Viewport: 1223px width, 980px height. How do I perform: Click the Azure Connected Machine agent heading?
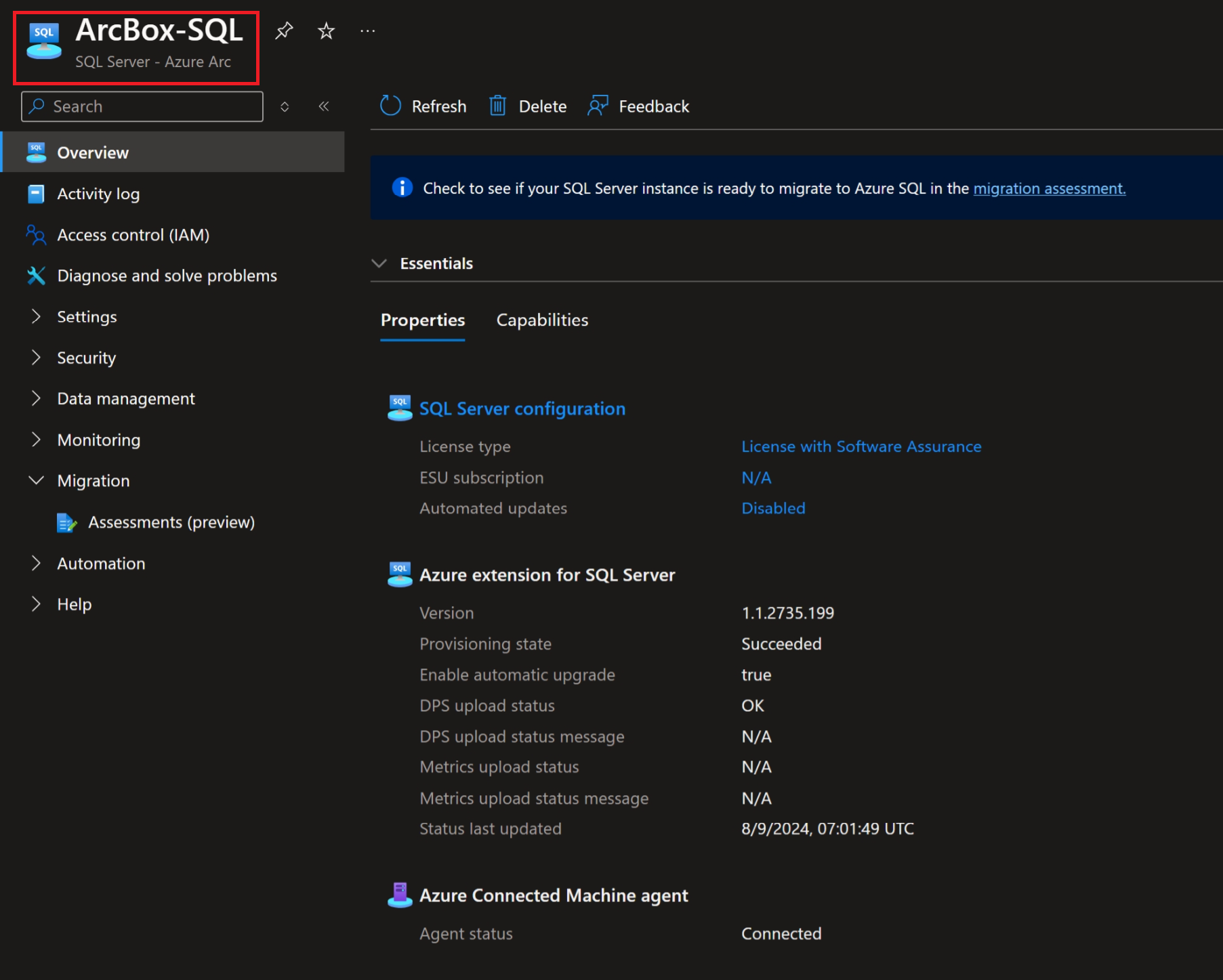point(554,895)
